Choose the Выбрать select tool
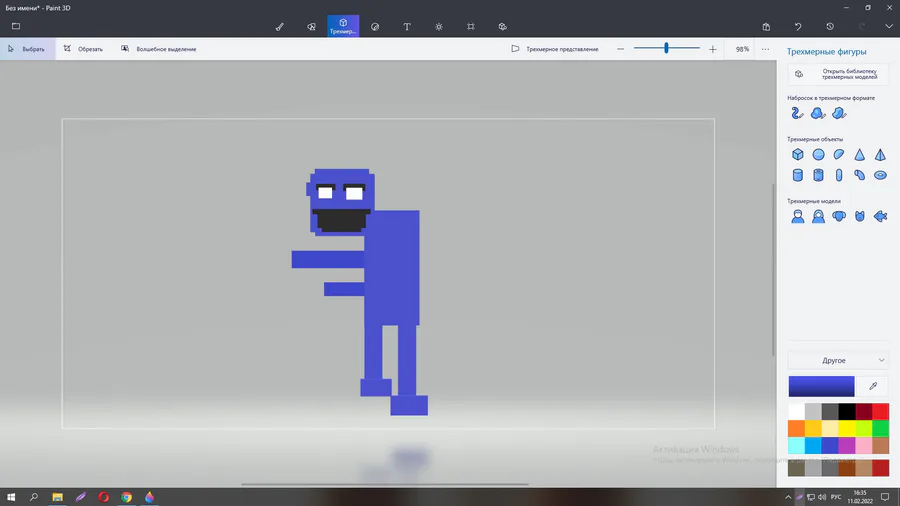Viewport: 900px width, 506px height. (x=27, y=49)
